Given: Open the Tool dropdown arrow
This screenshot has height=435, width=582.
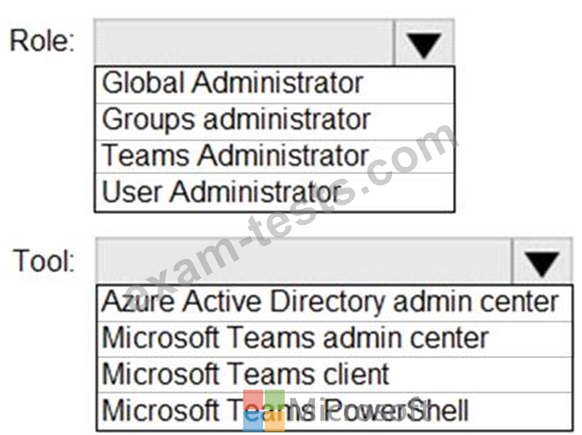Looking at the screenshot, I should pyautogui.click(x=542, y=261).
